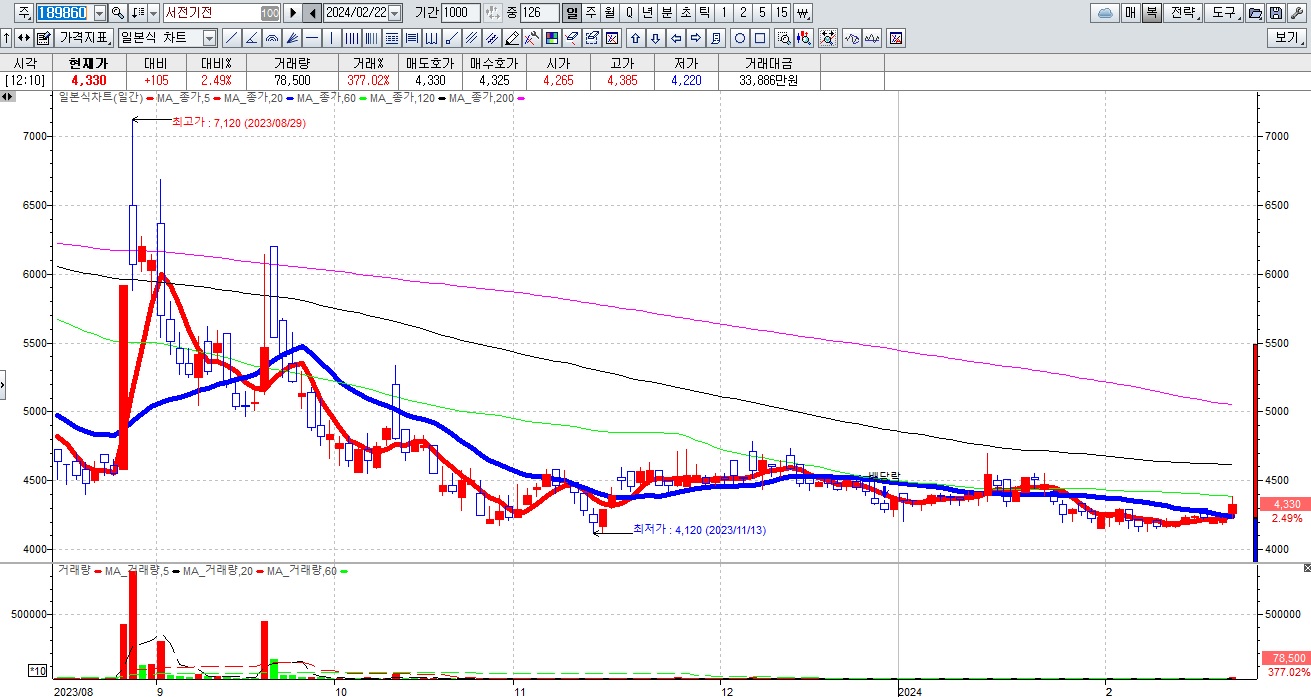Viewport: 1311px width, 697px height.
Task: Toggle the weekly (주) period button
Action: (590, 13)
